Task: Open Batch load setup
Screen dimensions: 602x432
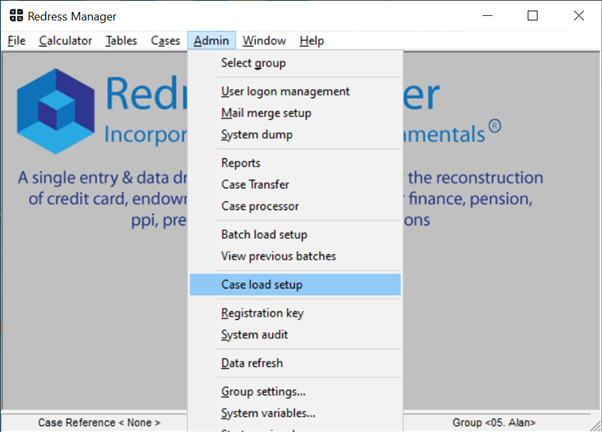Action: click(x=295, y=235)
